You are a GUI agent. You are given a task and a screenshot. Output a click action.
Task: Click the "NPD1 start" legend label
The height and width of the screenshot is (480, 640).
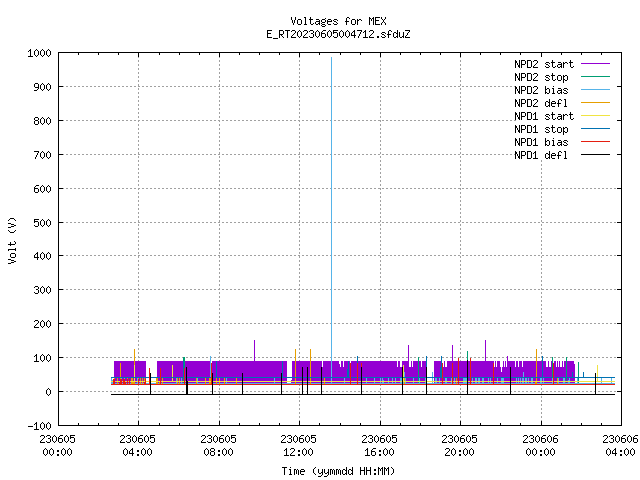(x=544, y=116)
